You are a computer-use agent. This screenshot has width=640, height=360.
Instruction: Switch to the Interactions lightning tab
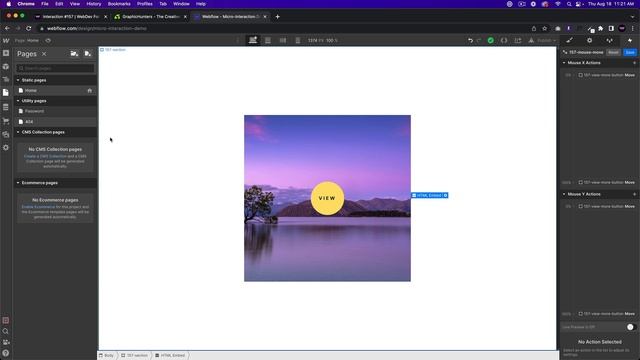[630, 40]
